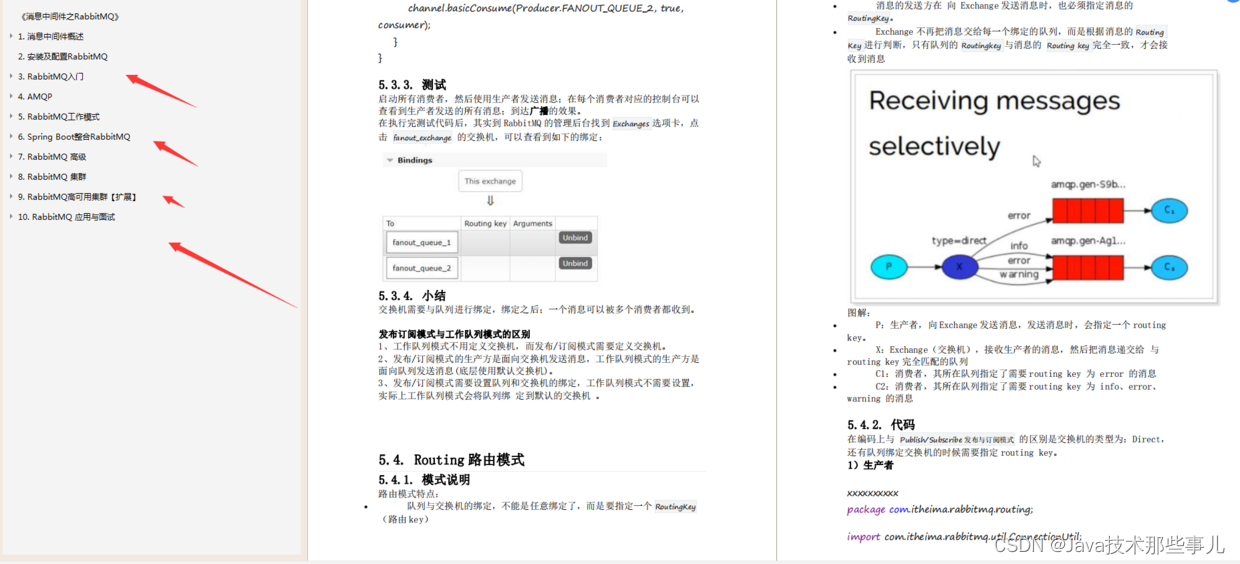
Task: Expand the '5. RabbitMQ工作模式' bookmark arrow
Action: click(x=11, y=116)
